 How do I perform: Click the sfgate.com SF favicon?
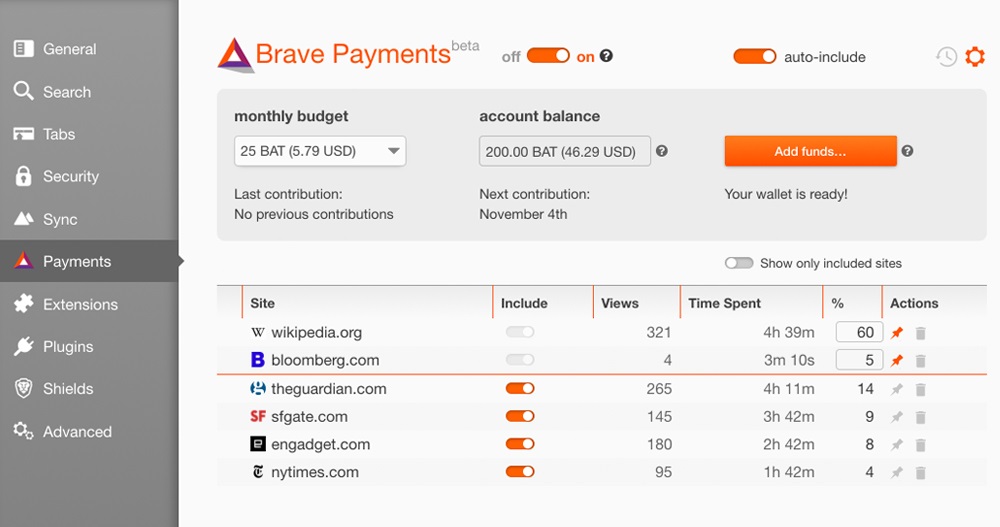coord(258,417)
